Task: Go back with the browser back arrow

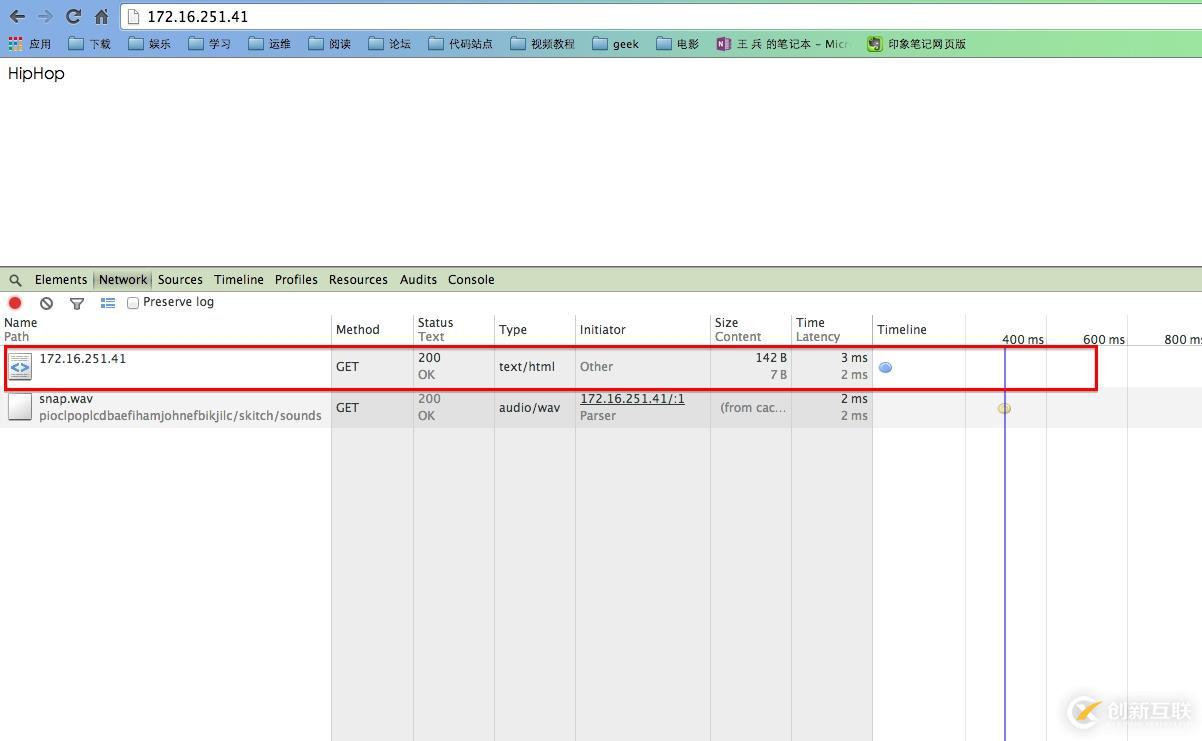Action: click(17, 16)
